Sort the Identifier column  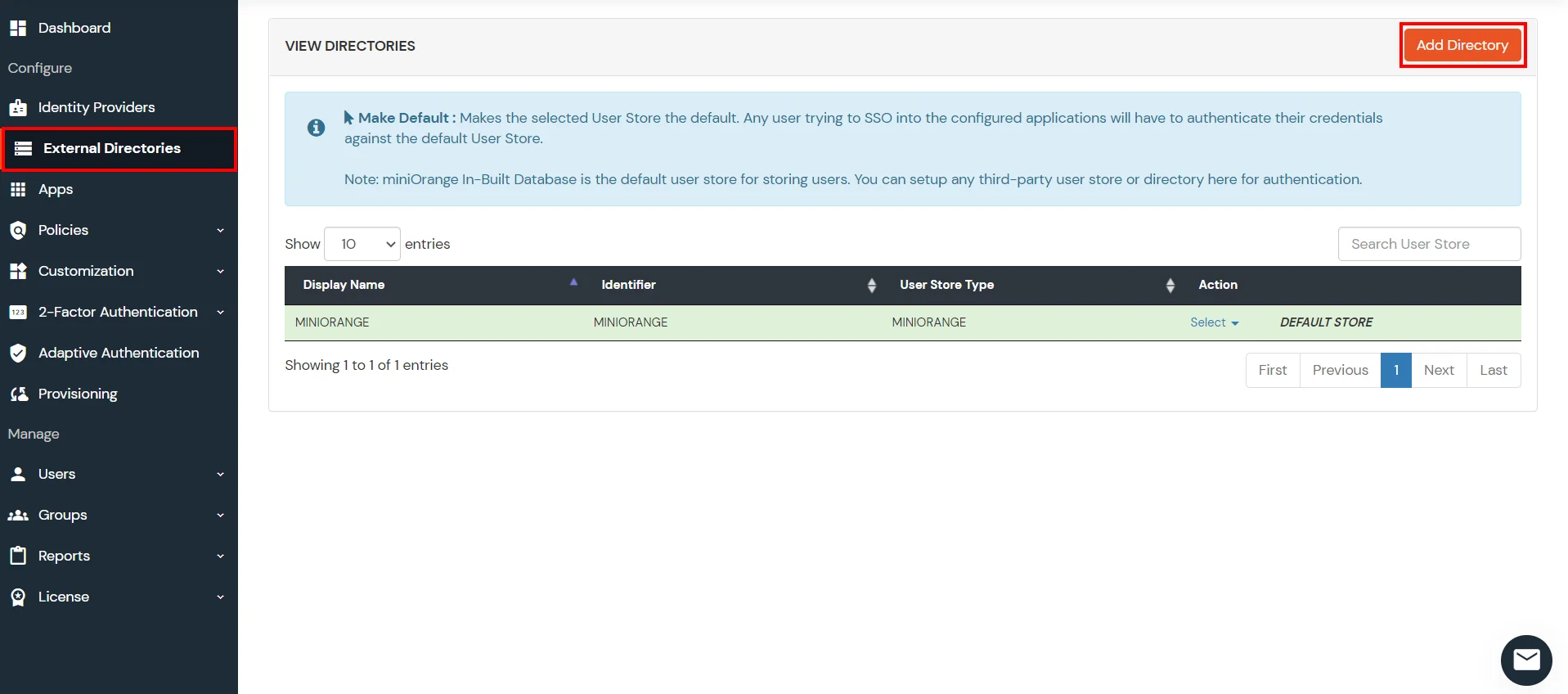[x=872, y=285]
